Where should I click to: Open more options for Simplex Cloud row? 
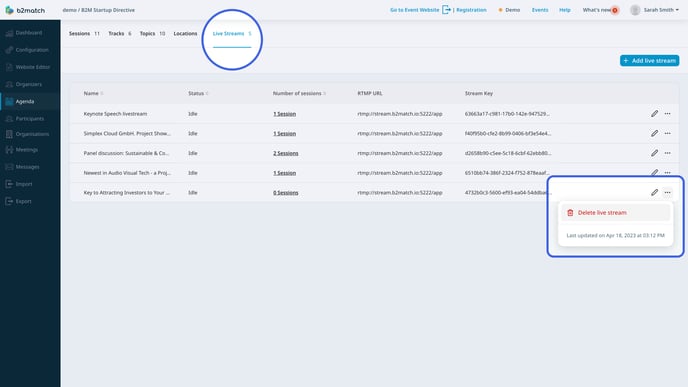667,133
